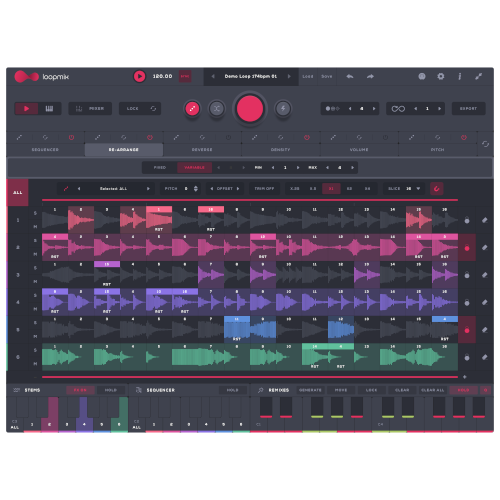Click the Offset right arrow

(238, 189)
